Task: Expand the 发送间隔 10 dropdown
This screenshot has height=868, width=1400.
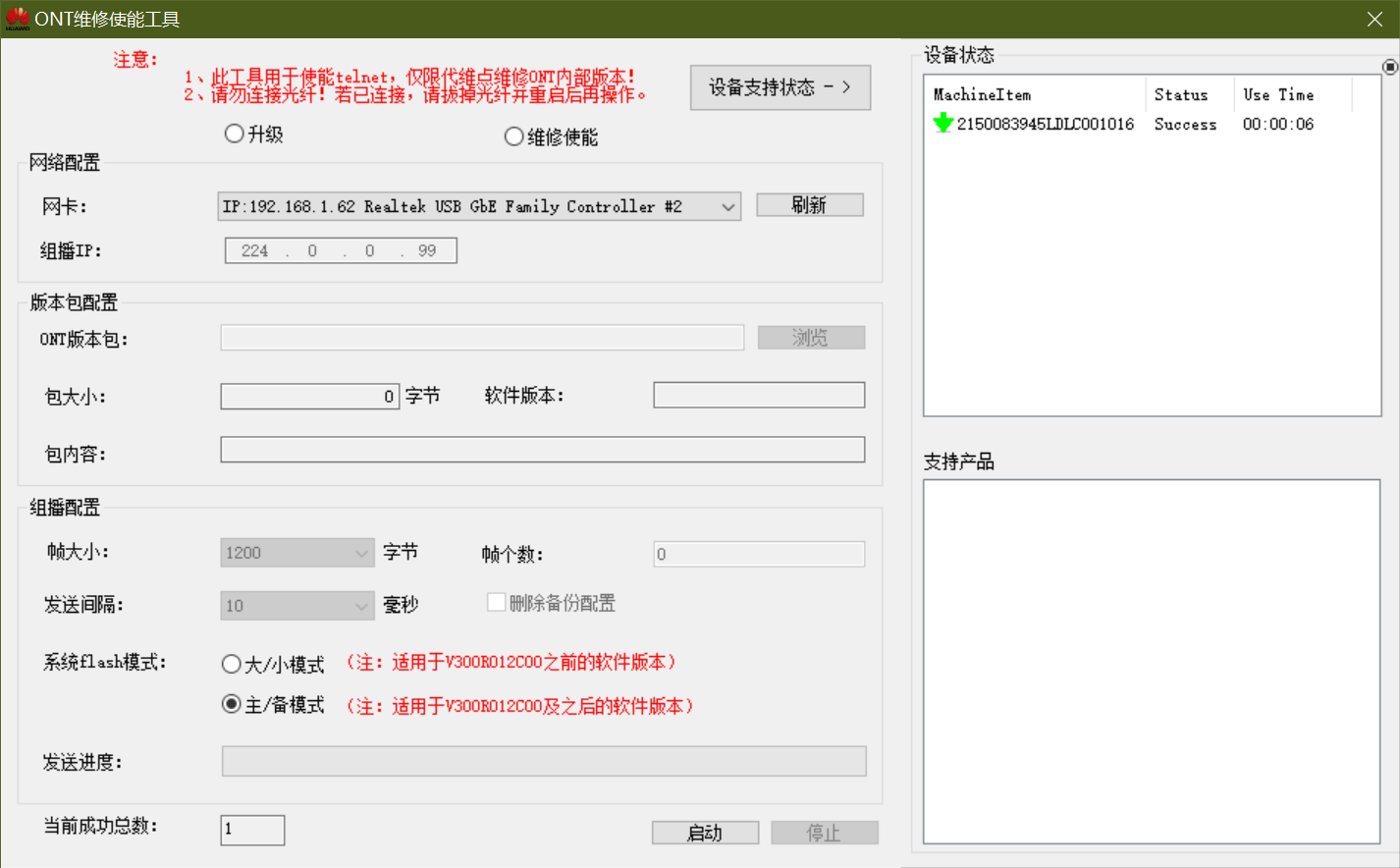Action: pos(360,606)
